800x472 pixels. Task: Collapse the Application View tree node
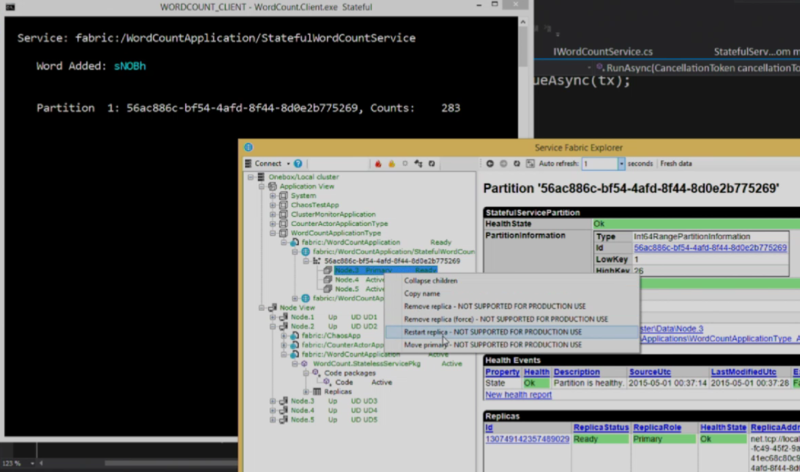point(262,186)
